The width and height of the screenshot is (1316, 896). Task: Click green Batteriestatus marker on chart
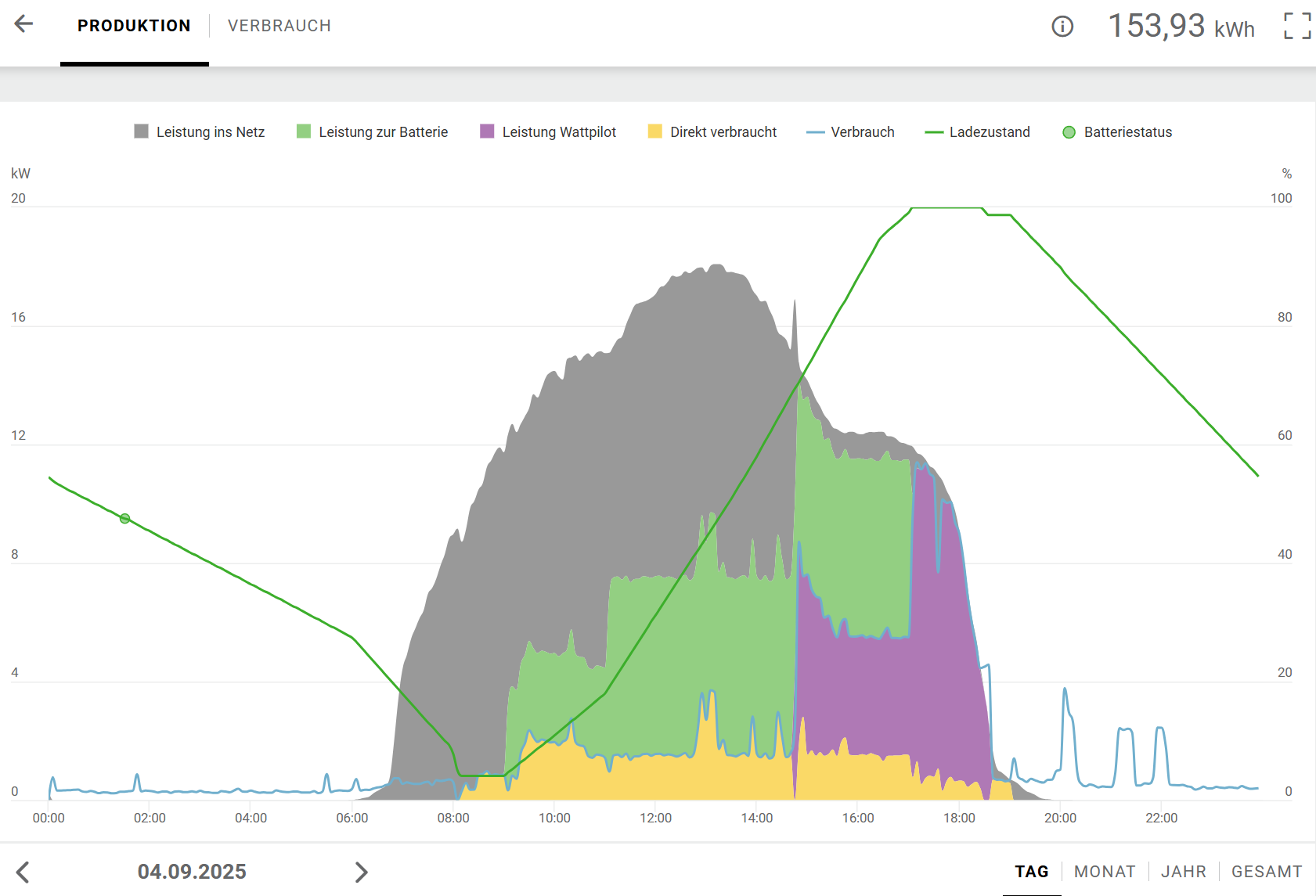(124, 519)
